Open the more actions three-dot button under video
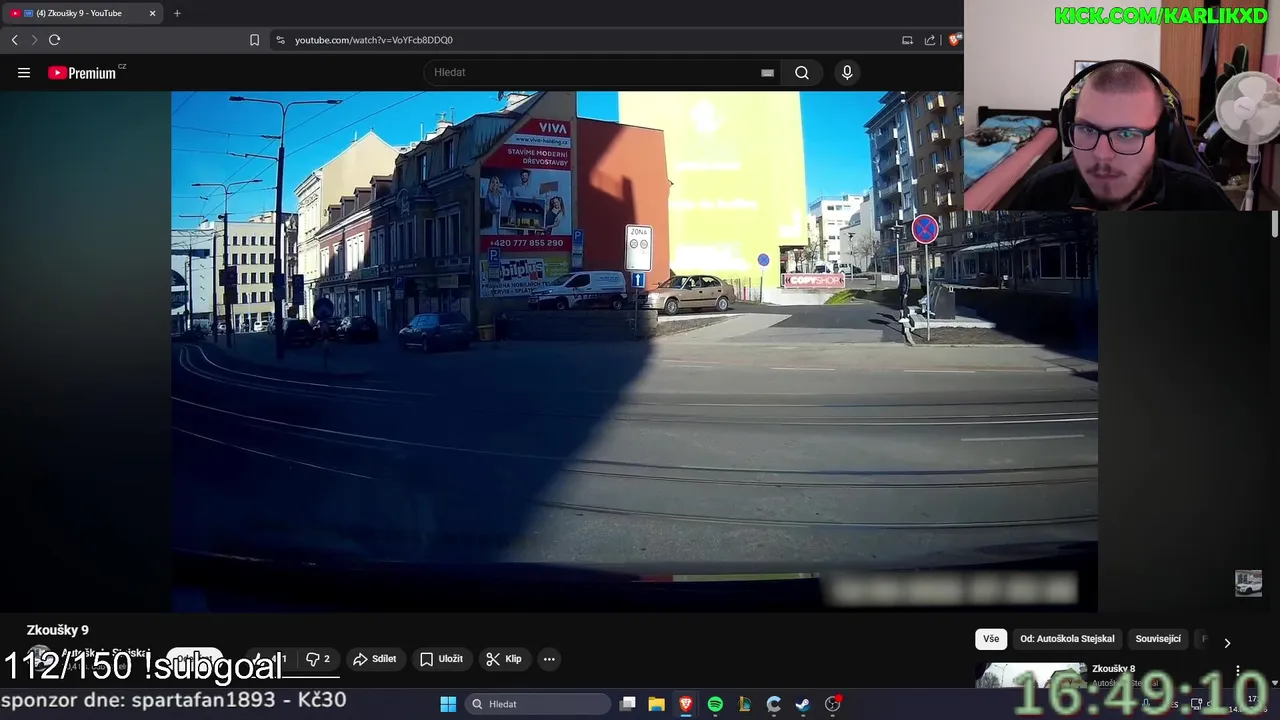This screenshot has width=1280, height=720. click(x=549, y=659)
